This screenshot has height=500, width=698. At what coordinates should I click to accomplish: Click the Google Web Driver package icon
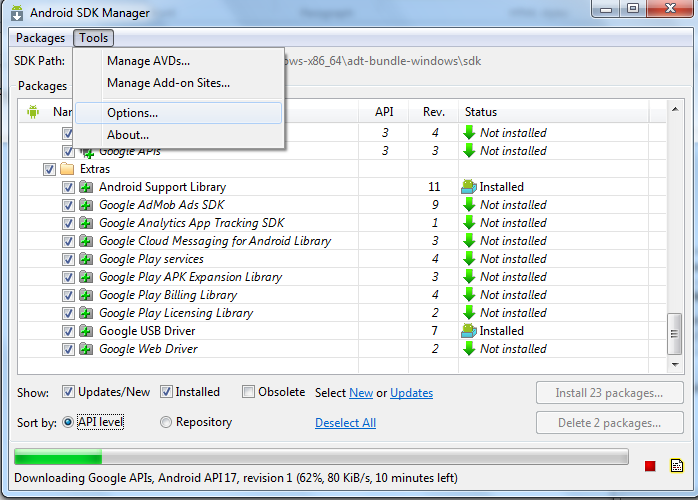(x=86, y=349)
